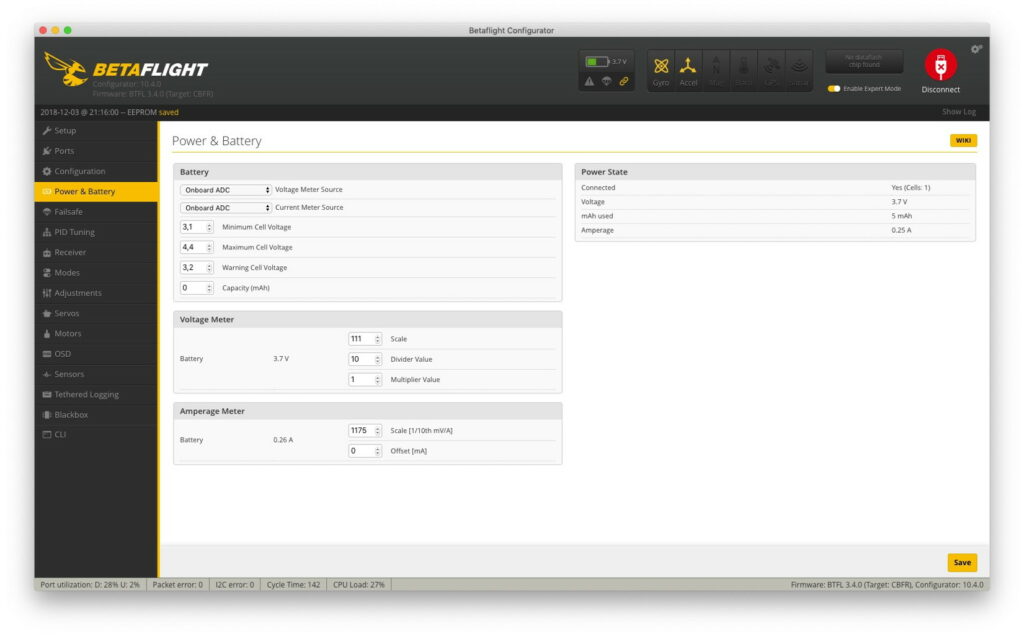This screenshot has height=636, width=1024.
Task: Toggle Enable Expert Mode switch
Action: 834,89
